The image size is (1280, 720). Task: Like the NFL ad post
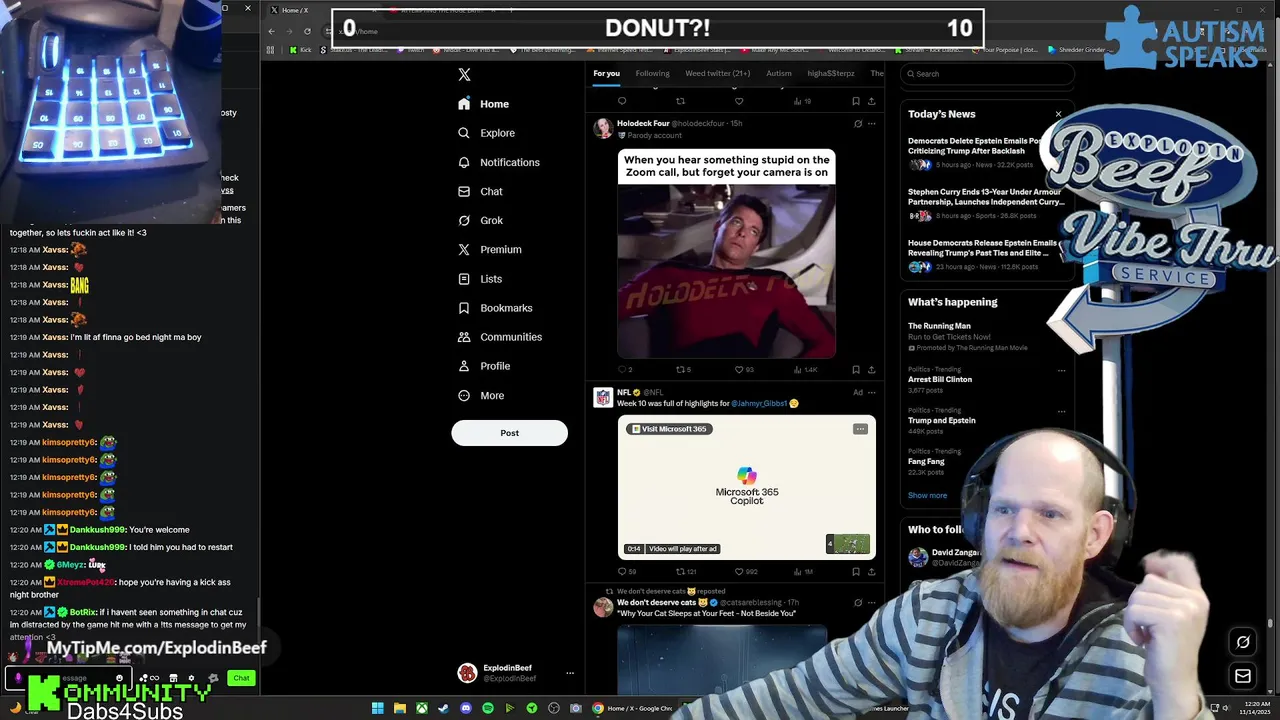pos(740,571)
